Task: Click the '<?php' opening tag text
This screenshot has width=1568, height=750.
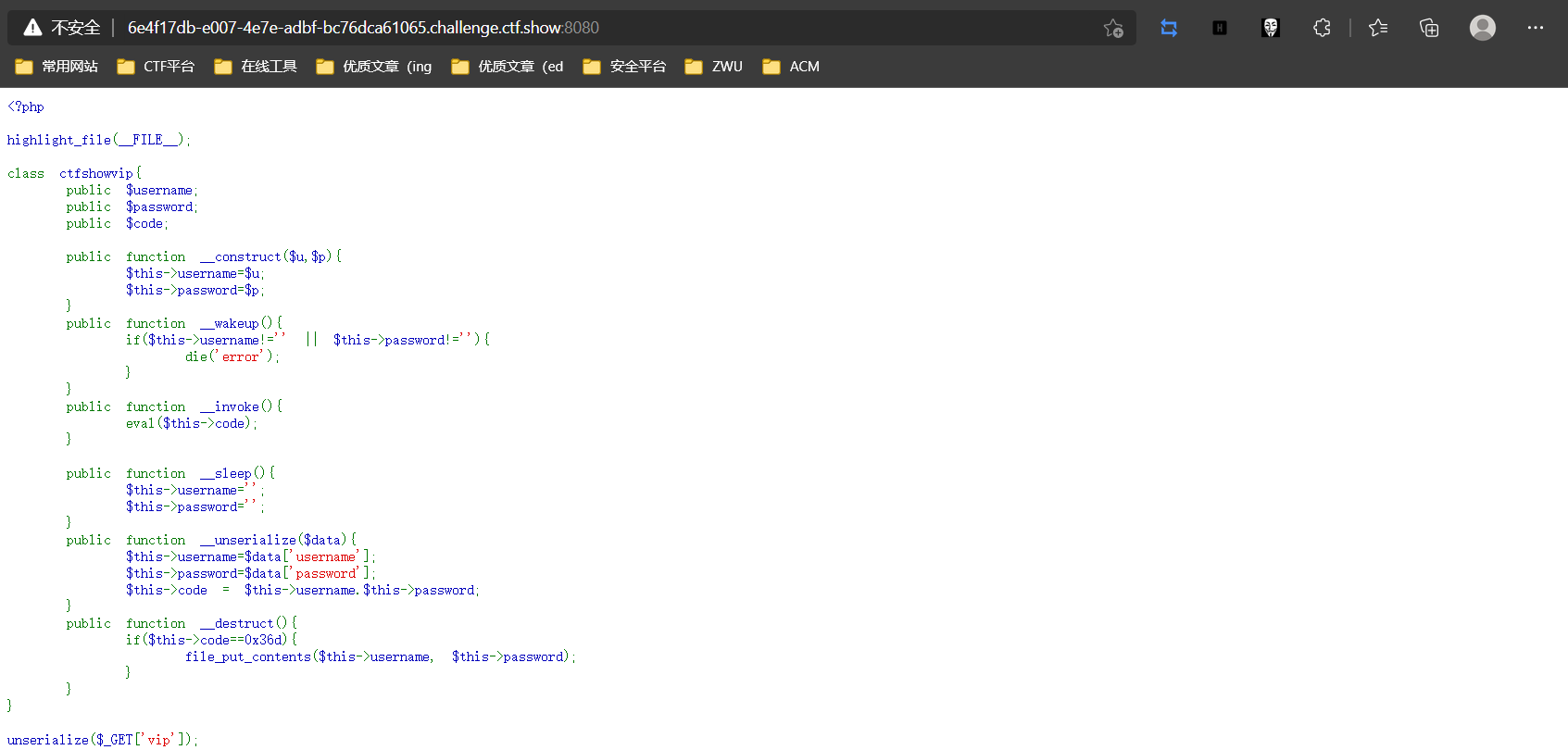Action: [26, 106]
